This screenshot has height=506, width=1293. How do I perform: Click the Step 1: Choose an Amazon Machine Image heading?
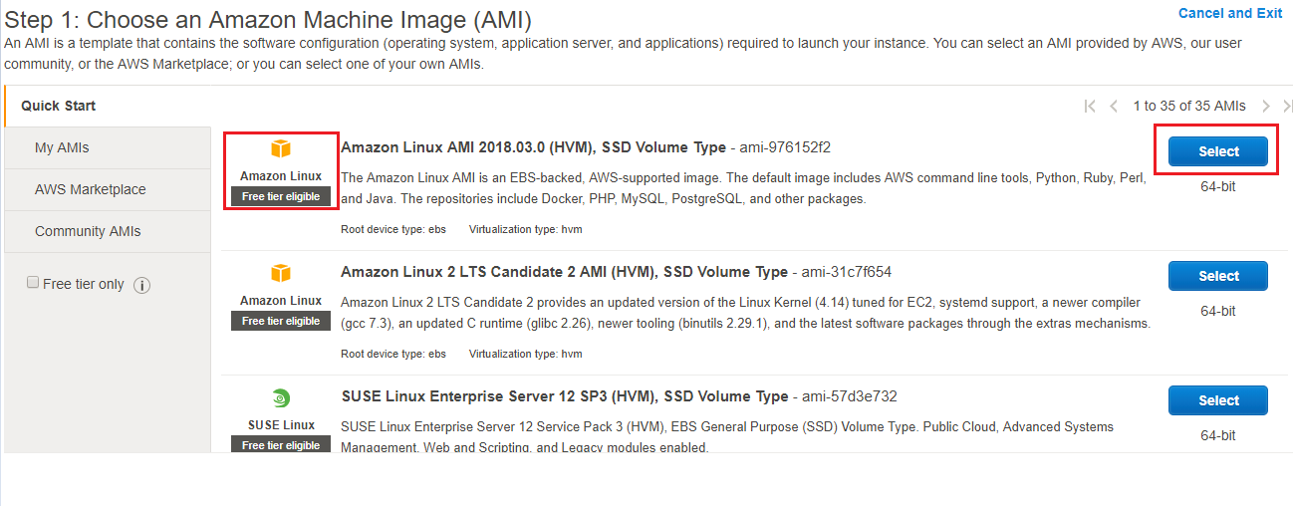268,20
